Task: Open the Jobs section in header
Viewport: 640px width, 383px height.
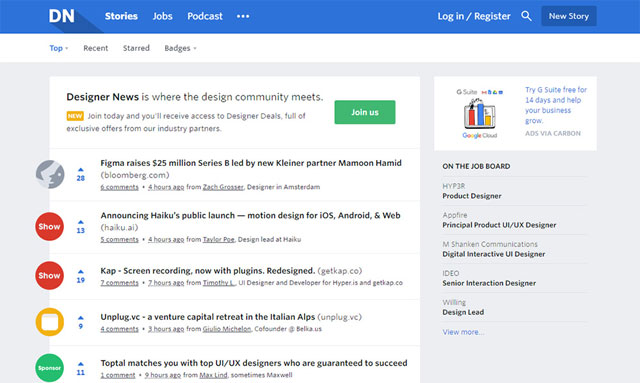Action: 162,16
